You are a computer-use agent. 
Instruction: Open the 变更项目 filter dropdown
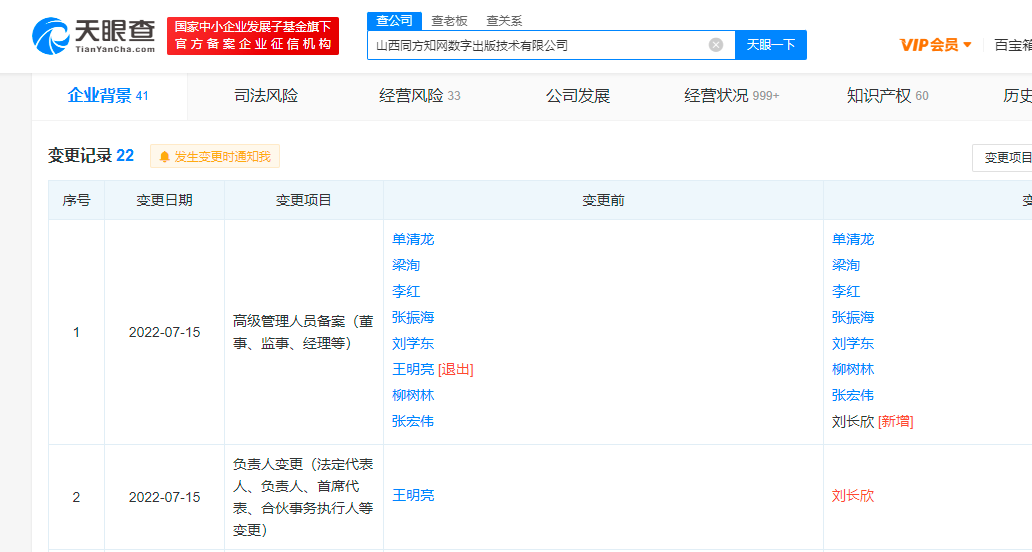pos(1002,158)
